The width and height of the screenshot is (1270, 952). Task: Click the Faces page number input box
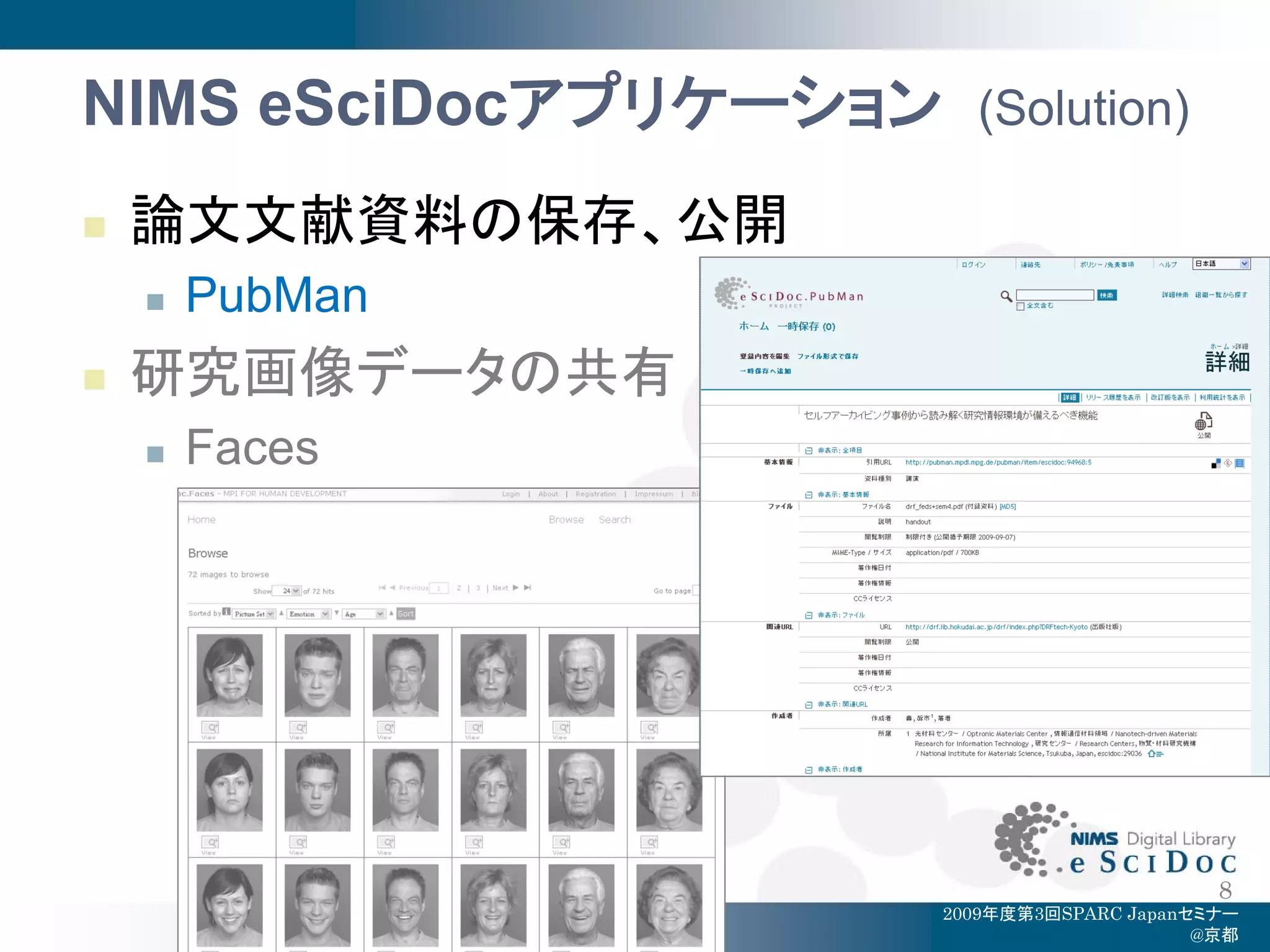(439, 588)
